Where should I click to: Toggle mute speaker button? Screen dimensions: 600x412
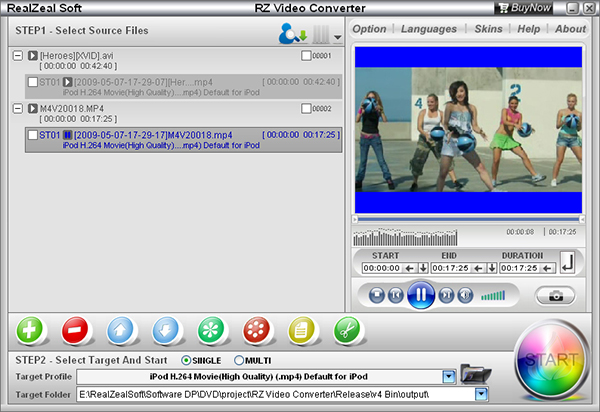[x=465, y=295]
